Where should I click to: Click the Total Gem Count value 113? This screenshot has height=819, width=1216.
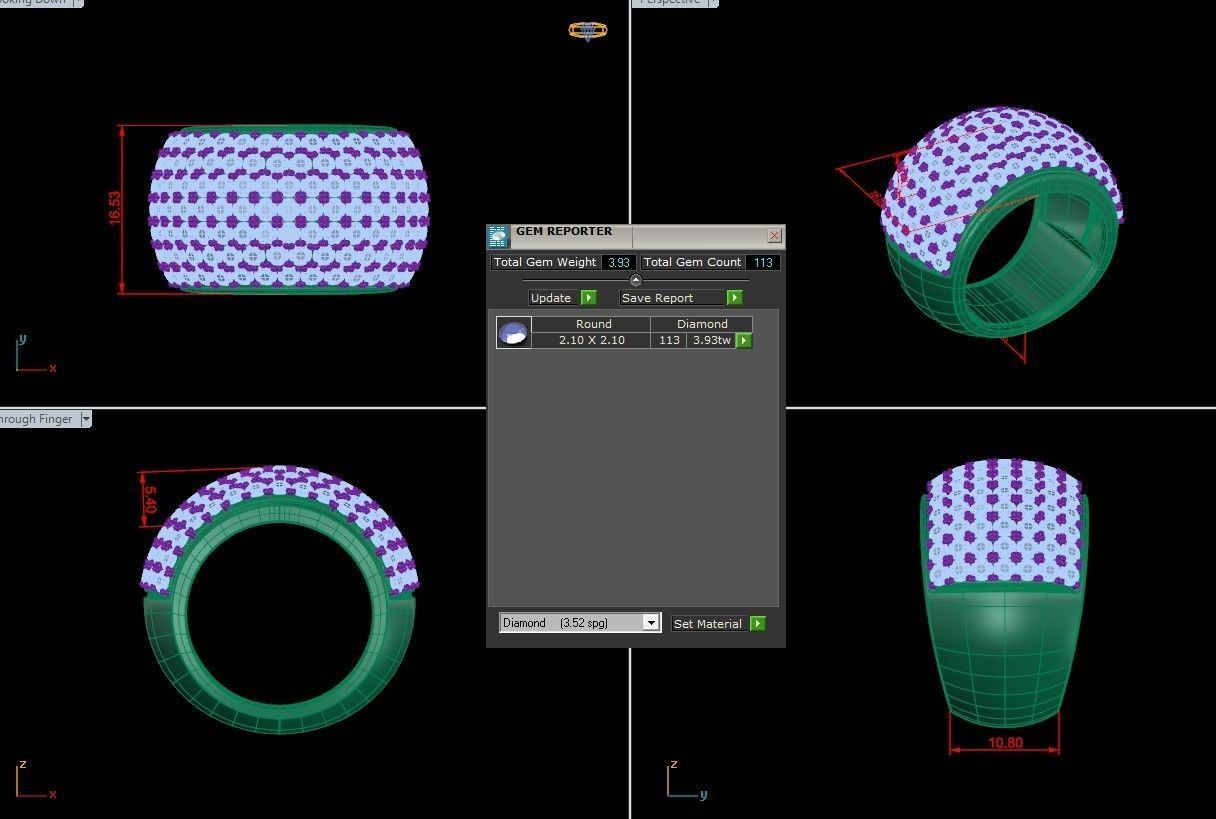coord(763,262)
